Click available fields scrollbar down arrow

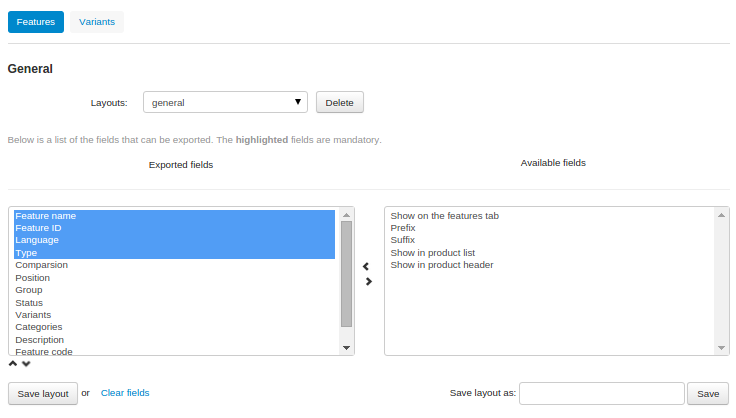[x=721, y=348]
